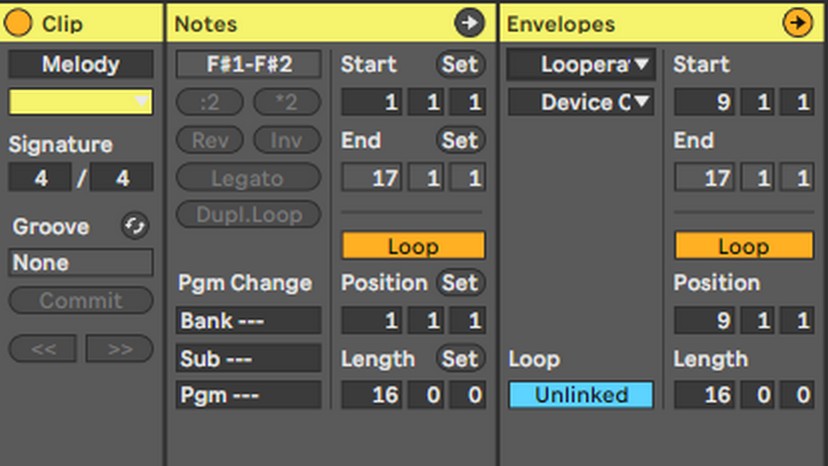
Task: Toggle the Envelopes Loop switch
Action: (x=744, y=246)
